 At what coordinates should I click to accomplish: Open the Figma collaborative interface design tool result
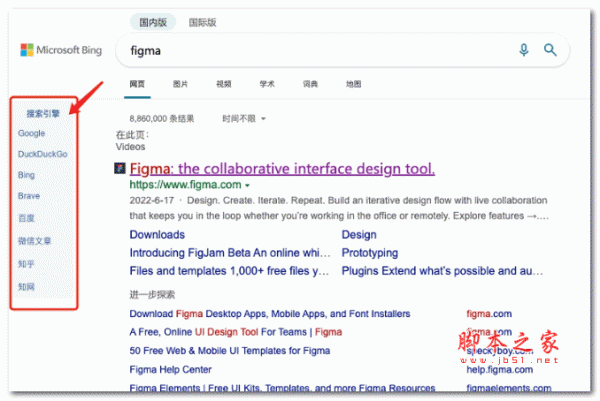click(x=282, y=168)
